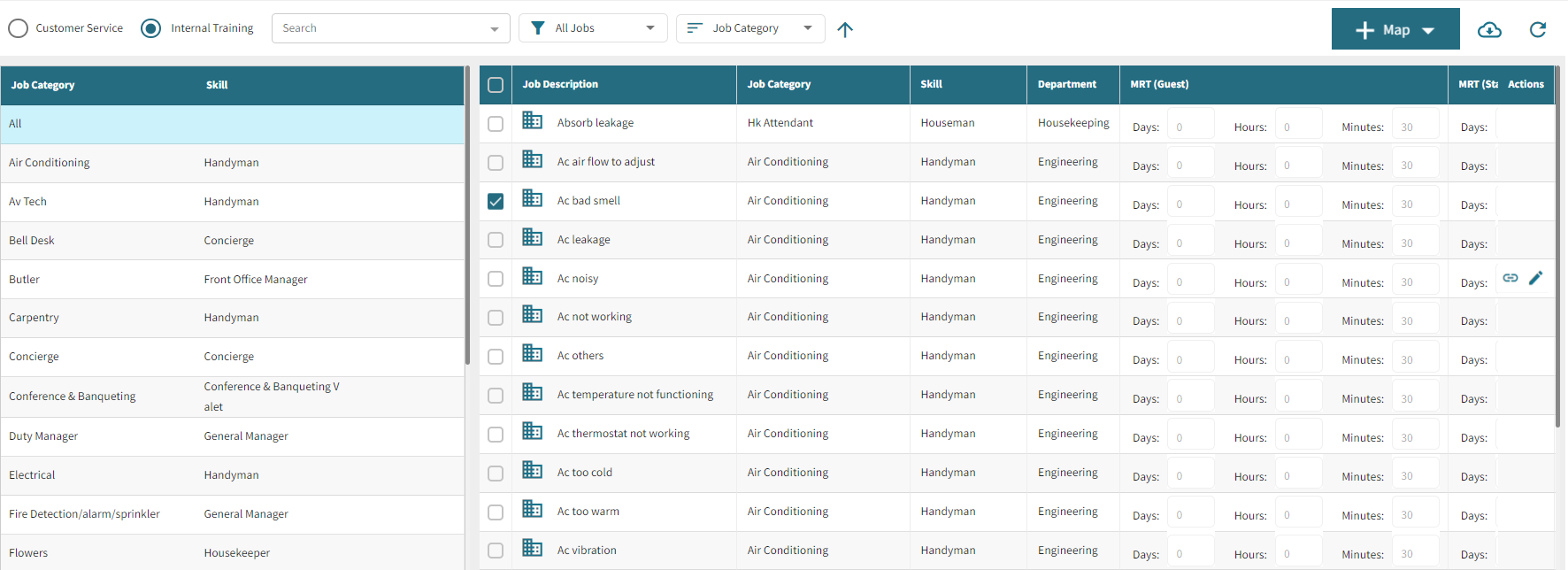1568x570 pixels.
Task: Click the cloud download icon
Action: pyautogui.click(x=1489, y=30)
